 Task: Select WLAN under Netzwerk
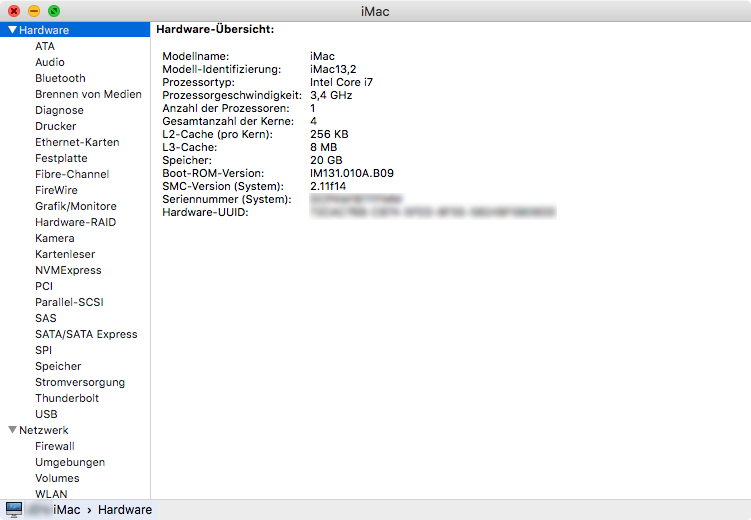click(51, 494)
